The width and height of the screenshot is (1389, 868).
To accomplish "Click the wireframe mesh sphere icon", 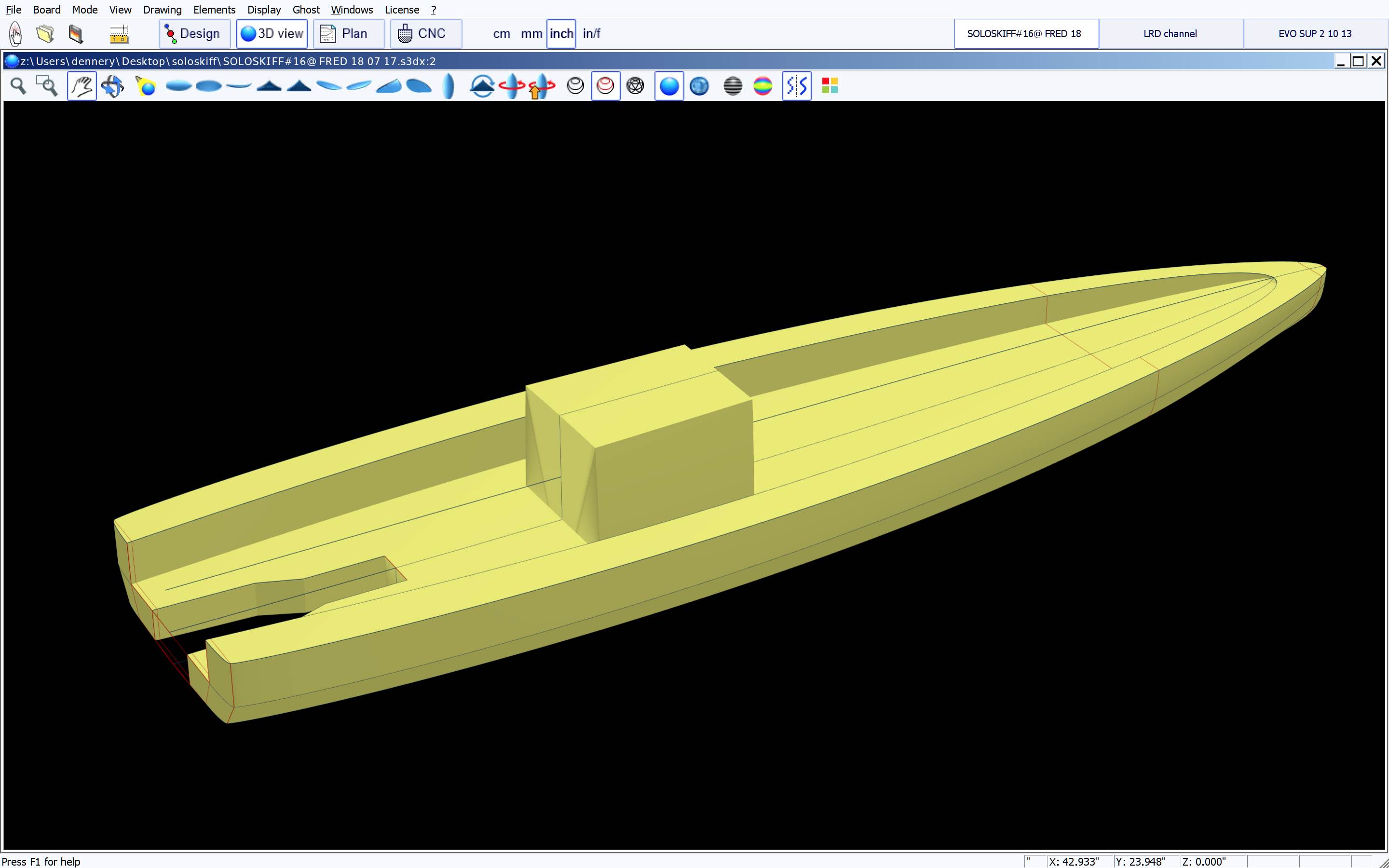I will point(635,86).
